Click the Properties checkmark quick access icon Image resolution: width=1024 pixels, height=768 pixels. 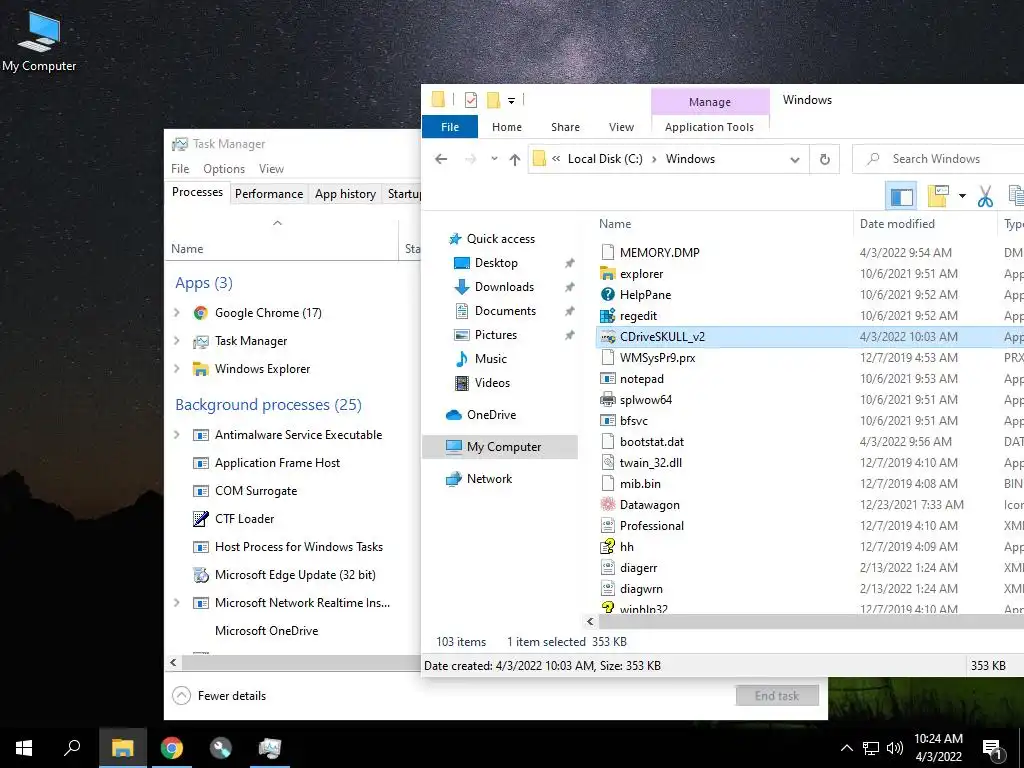[470, 100]
